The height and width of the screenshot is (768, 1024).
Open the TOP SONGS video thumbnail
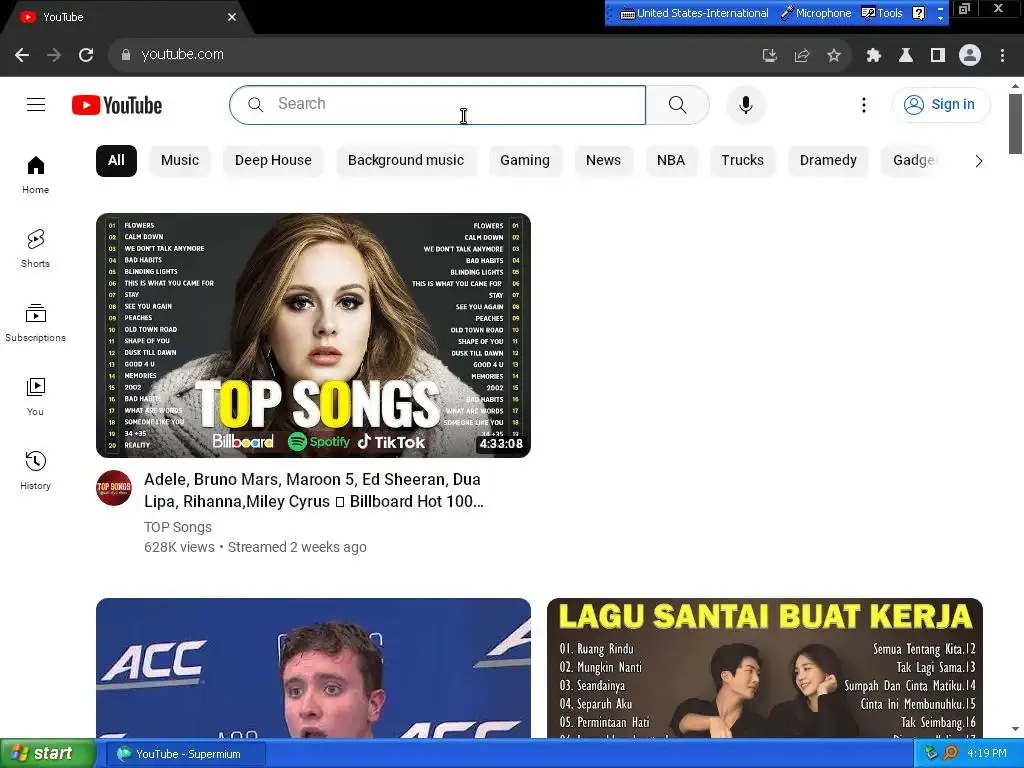313,335
